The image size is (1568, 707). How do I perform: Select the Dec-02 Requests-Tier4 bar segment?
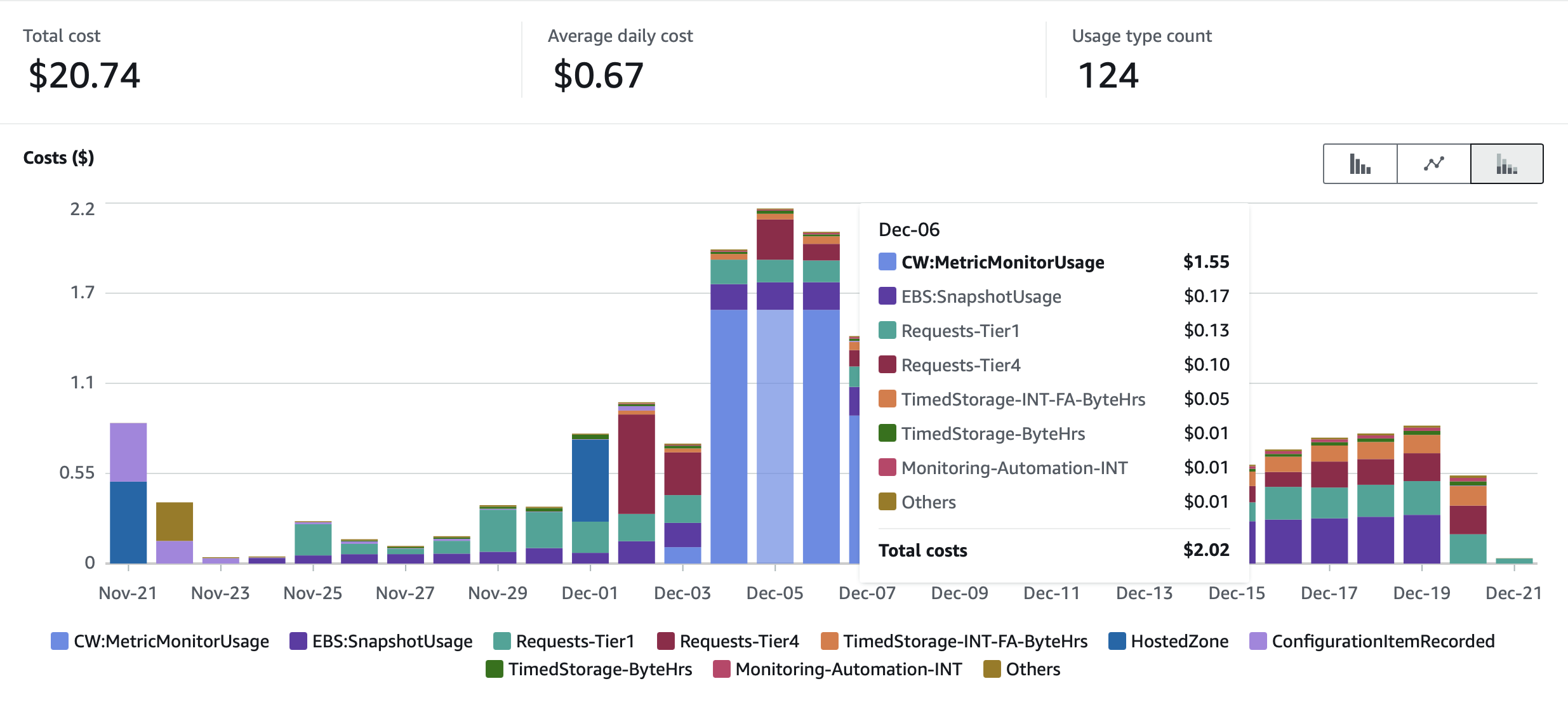click(x=637, y=464)
